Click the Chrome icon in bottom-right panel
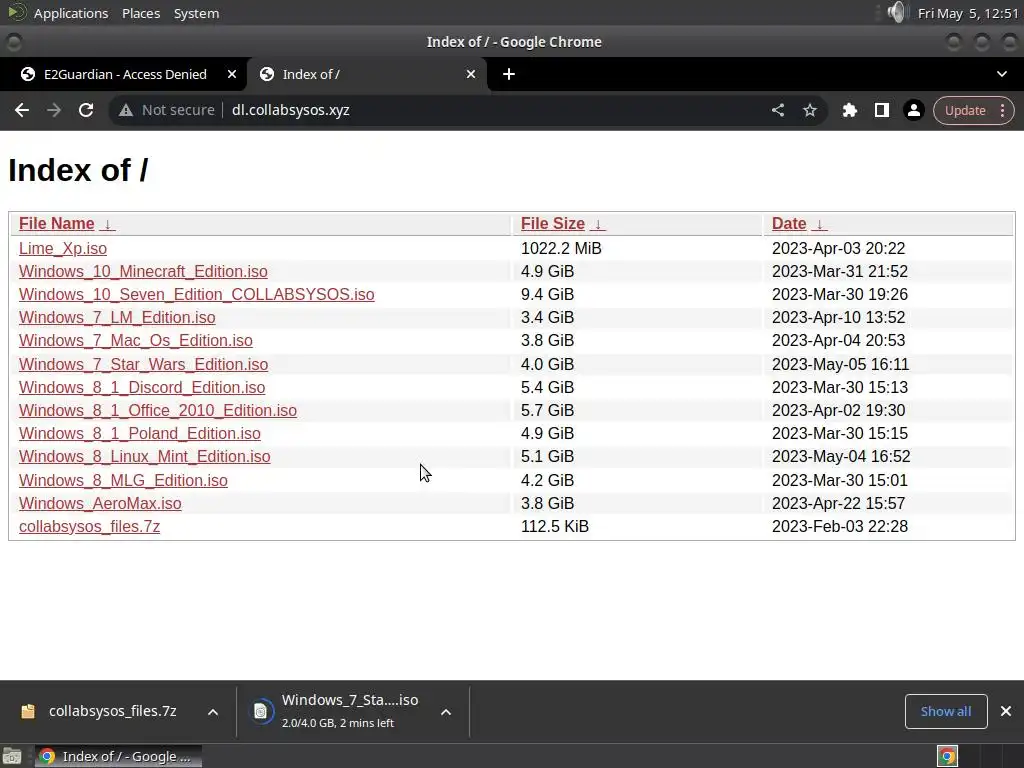 pos(947,756)
